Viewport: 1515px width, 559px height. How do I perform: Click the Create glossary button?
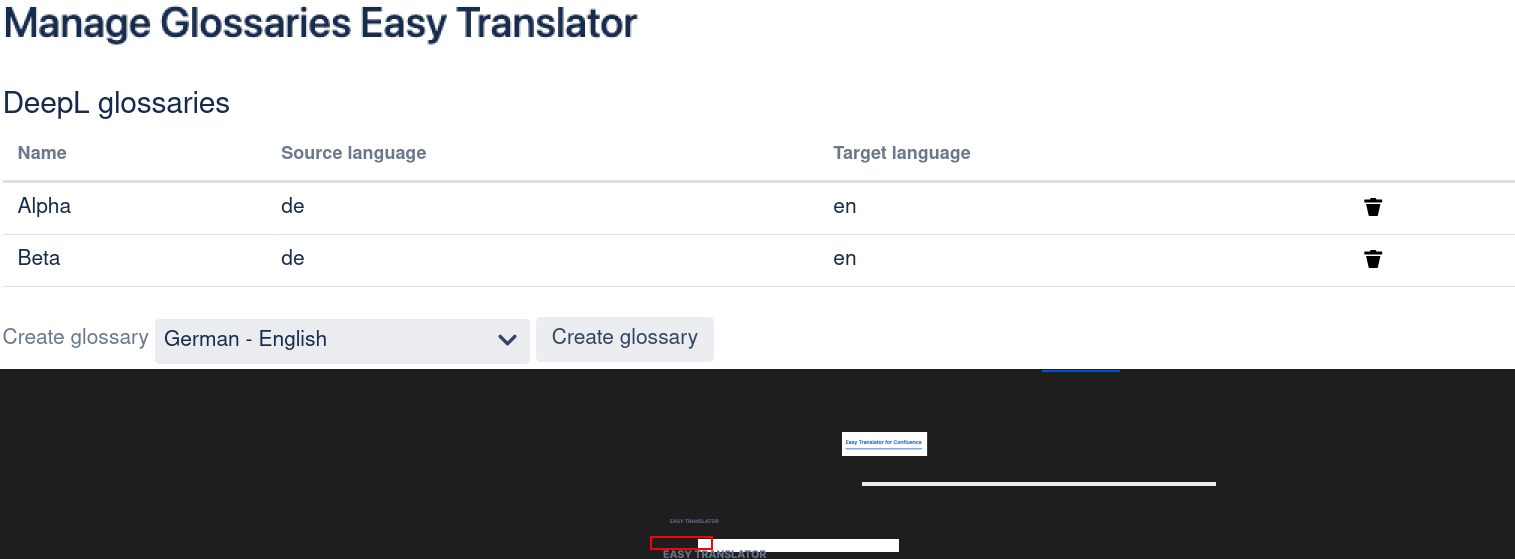(x=624, y=338)
